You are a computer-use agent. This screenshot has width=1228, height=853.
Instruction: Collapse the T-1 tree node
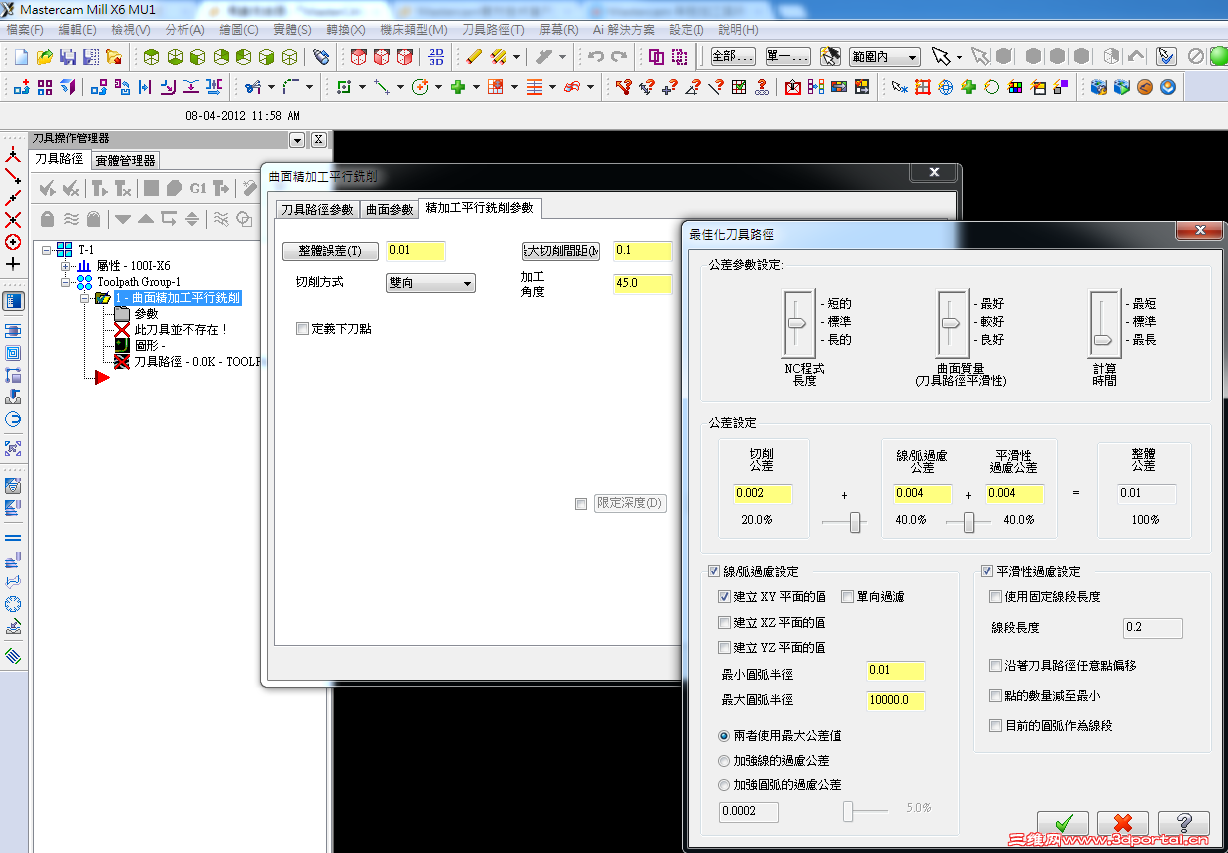click(x=47, y=250)
